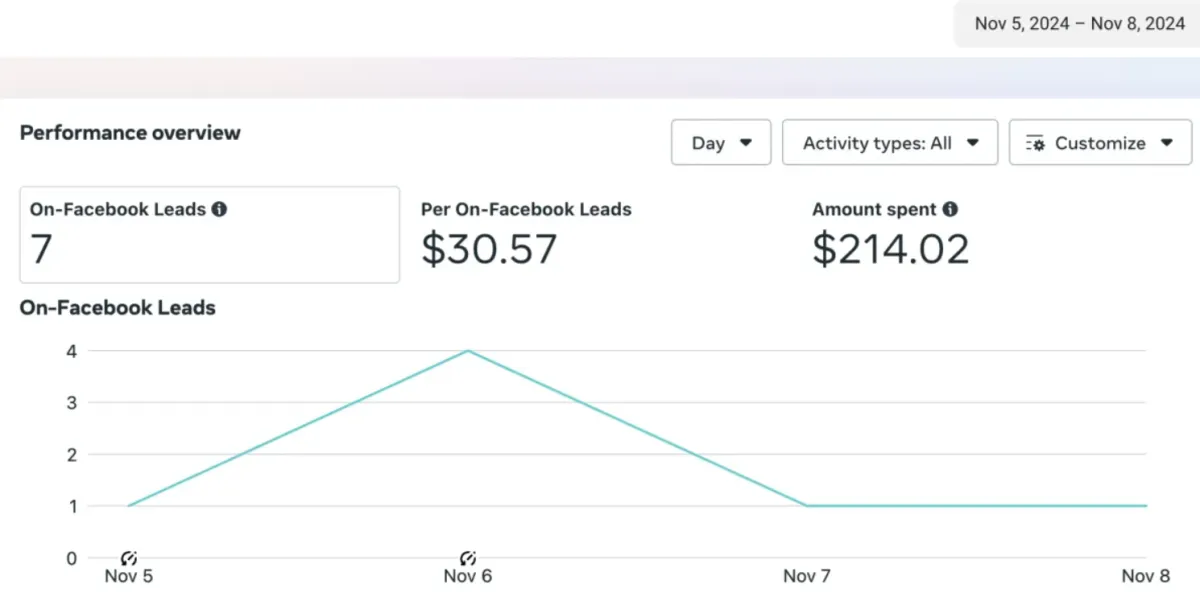Viewport: 1200px width, 601px height.
Task: Select the Amount spent metric
Action: [874, 210]
